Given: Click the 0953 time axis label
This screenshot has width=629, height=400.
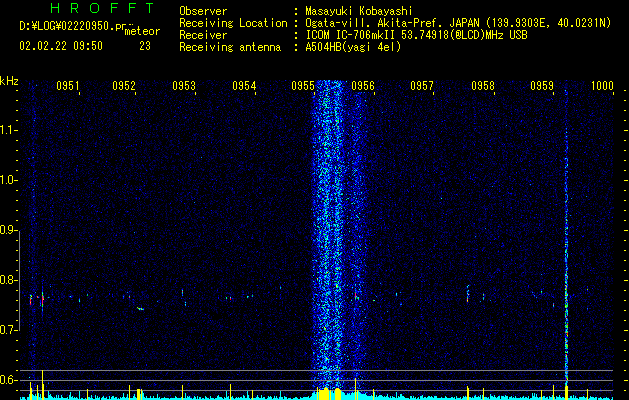Looking at the screenshot, I should [184, 86].
